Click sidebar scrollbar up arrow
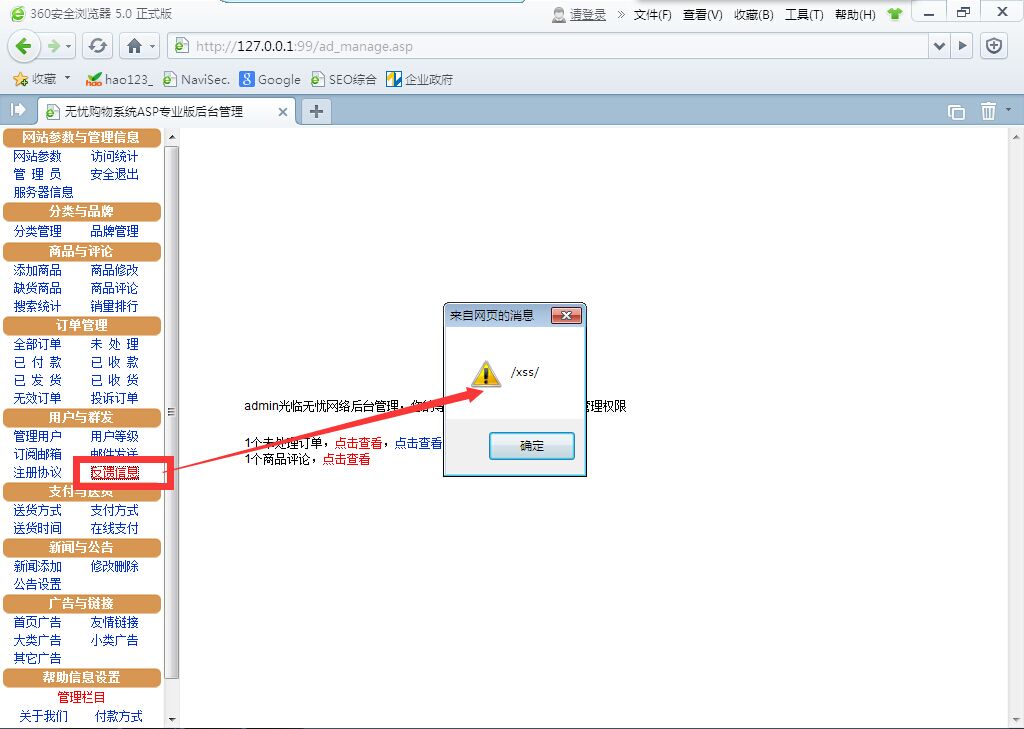The image size is (1024, 729). click(172, 137)
